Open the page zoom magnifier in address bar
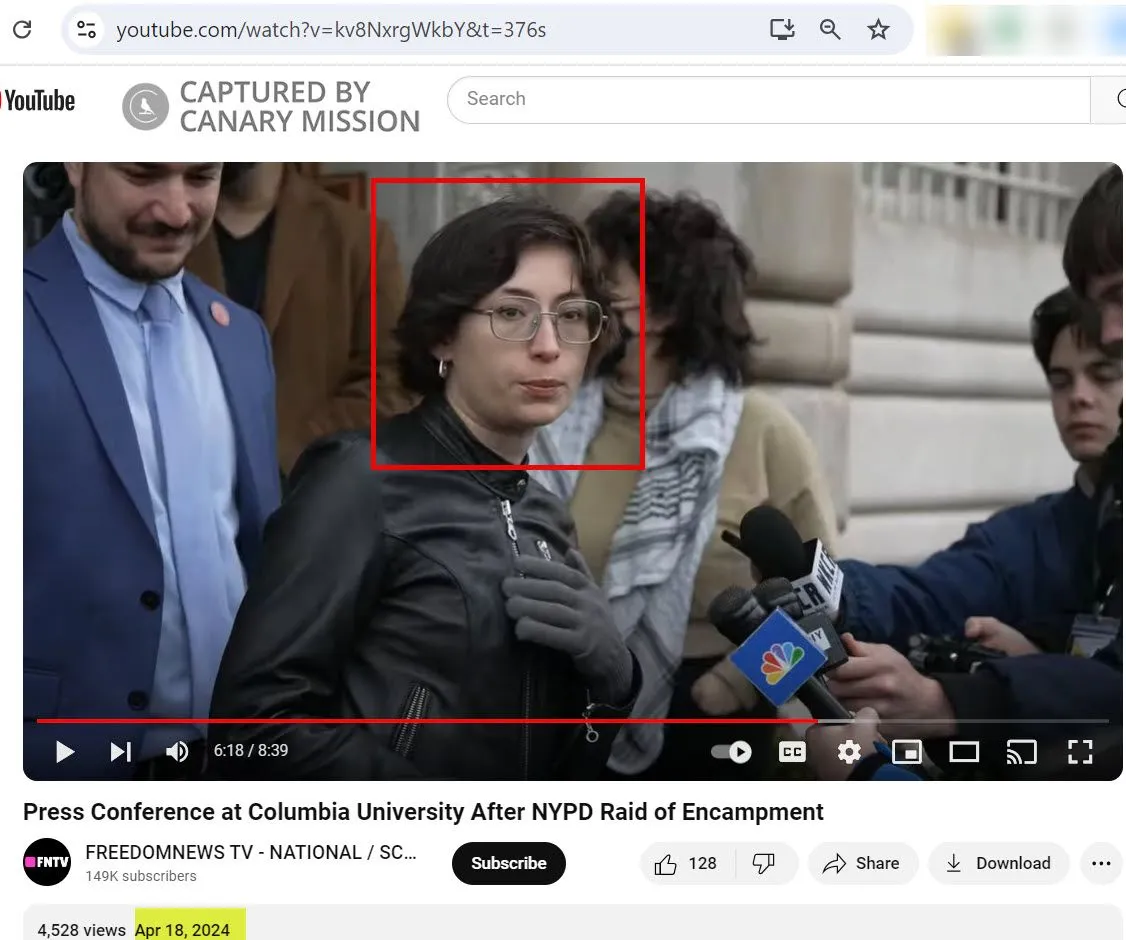1126x940 pixels. tap(830, 29)
